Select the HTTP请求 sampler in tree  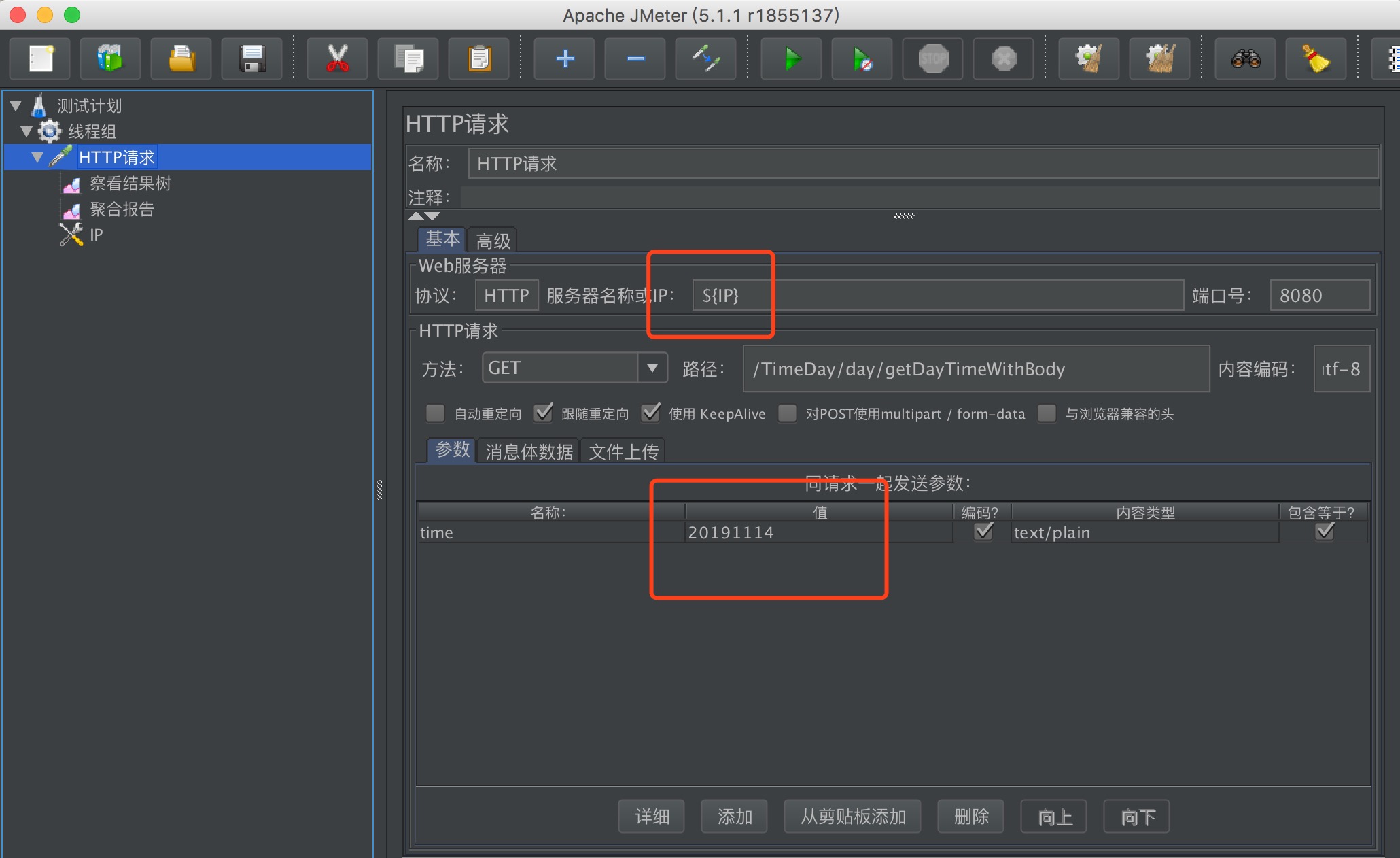[116, 158]
